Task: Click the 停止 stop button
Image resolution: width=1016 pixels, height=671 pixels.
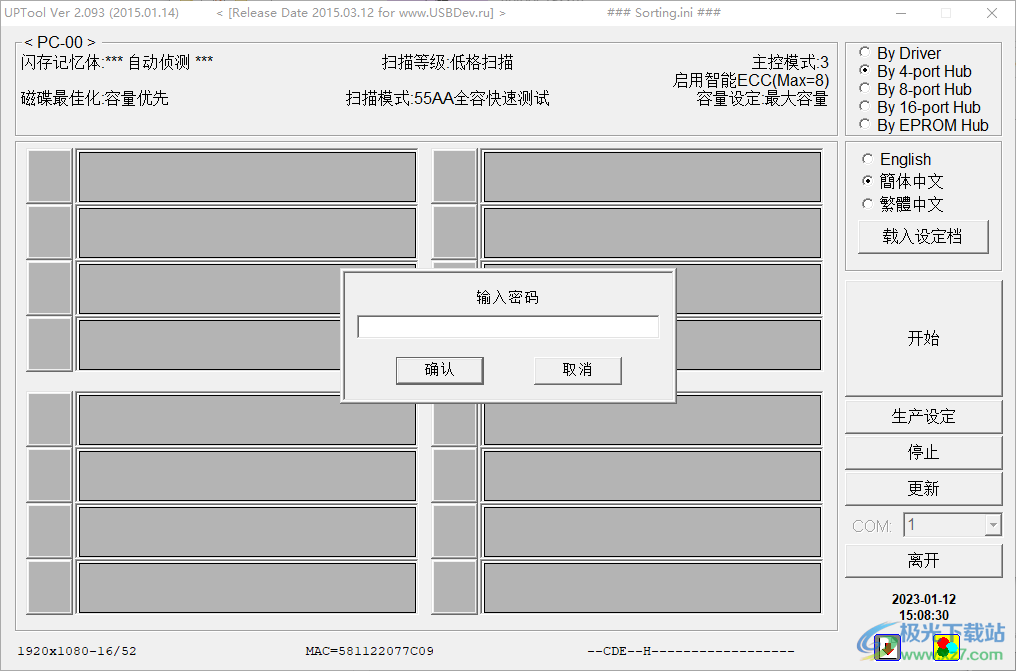Action: coord(923,452)
